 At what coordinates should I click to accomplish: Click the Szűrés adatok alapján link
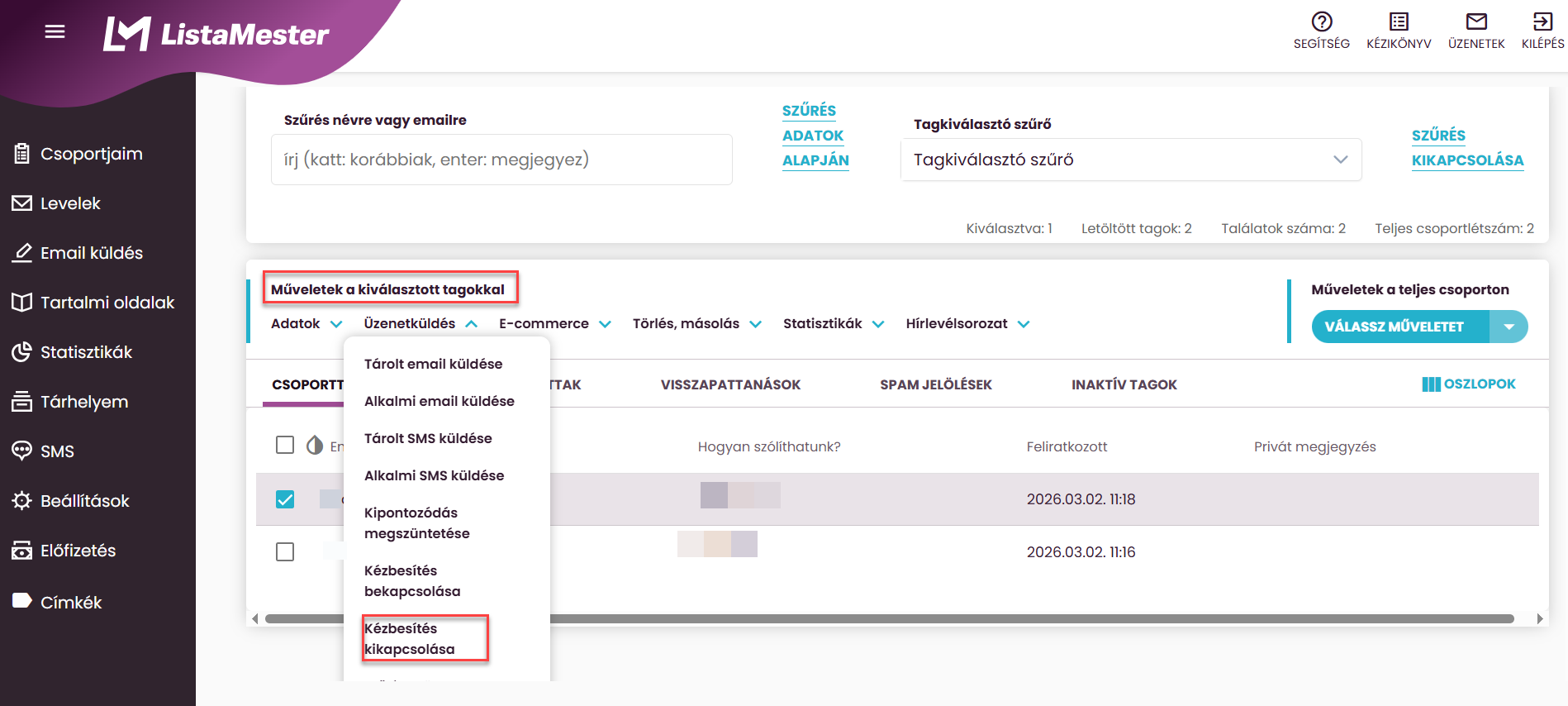(x=815, y=136)
